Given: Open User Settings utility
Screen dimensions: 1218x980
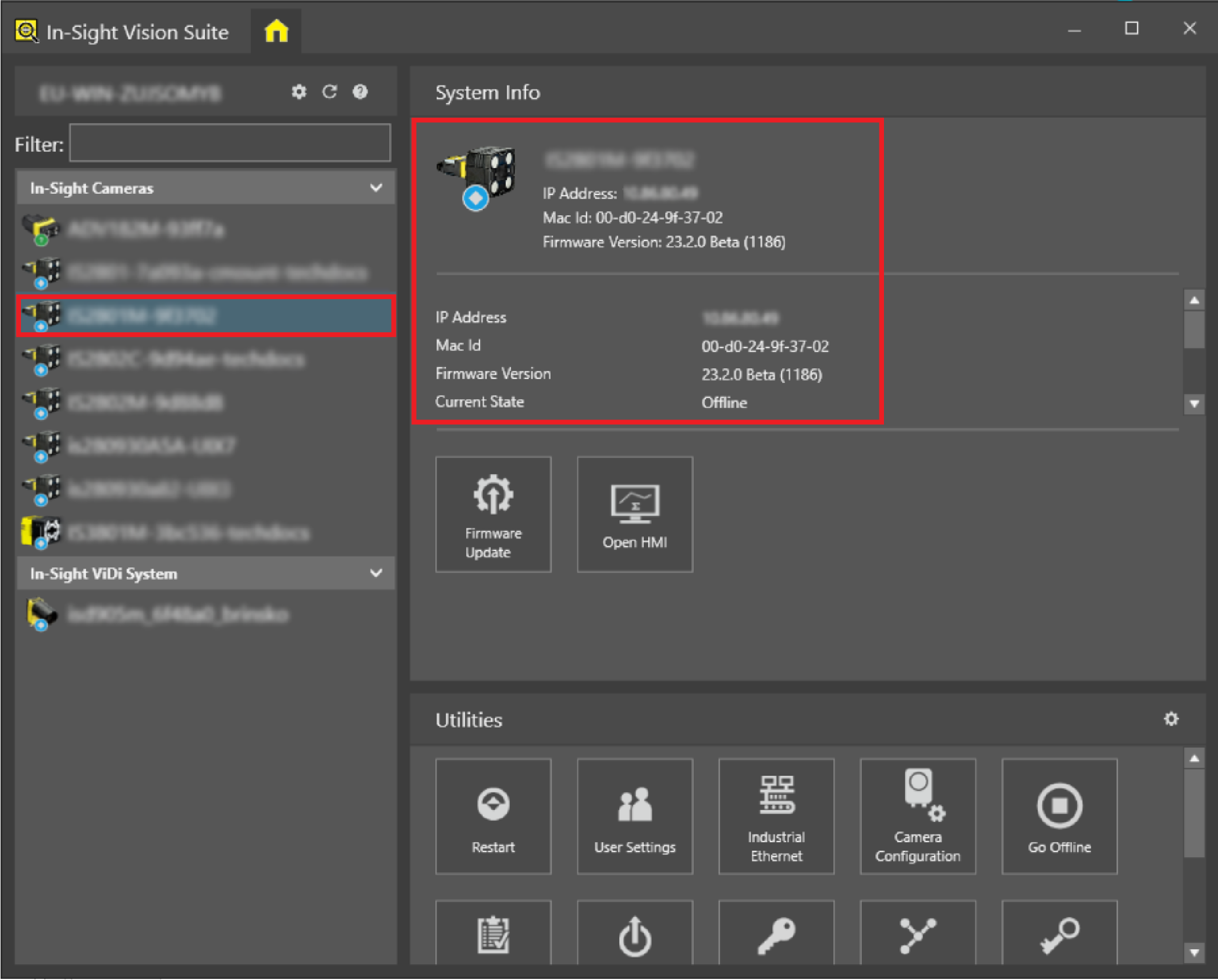Looking at the screenshot, I should pos(634,816).
